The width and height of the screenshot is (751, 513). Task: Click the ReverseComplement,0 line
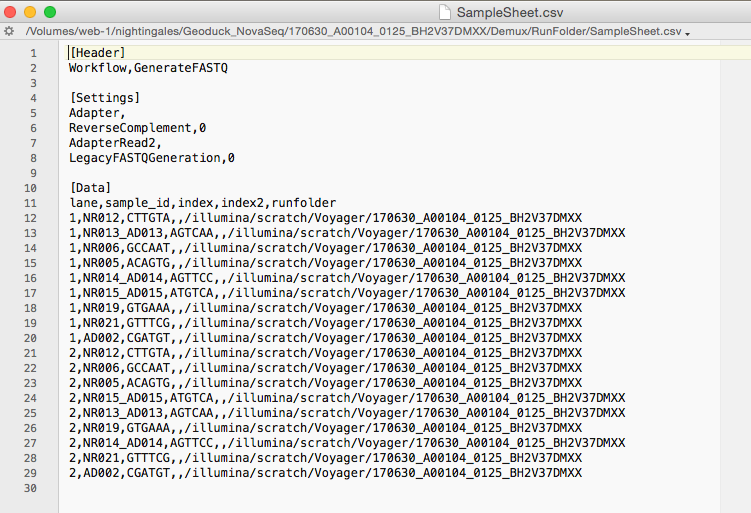[x=137, y=128]
